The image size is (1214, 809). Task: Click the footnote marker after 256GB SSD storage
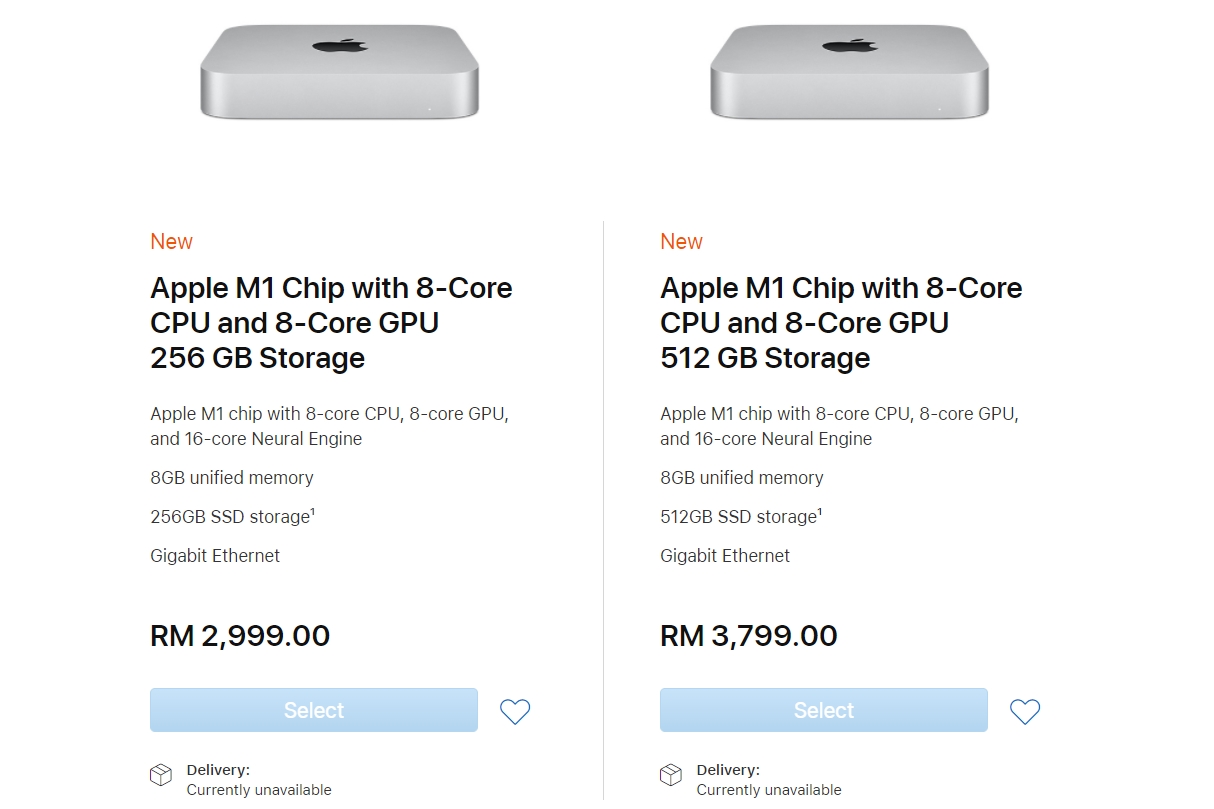[x=313, y=512]
